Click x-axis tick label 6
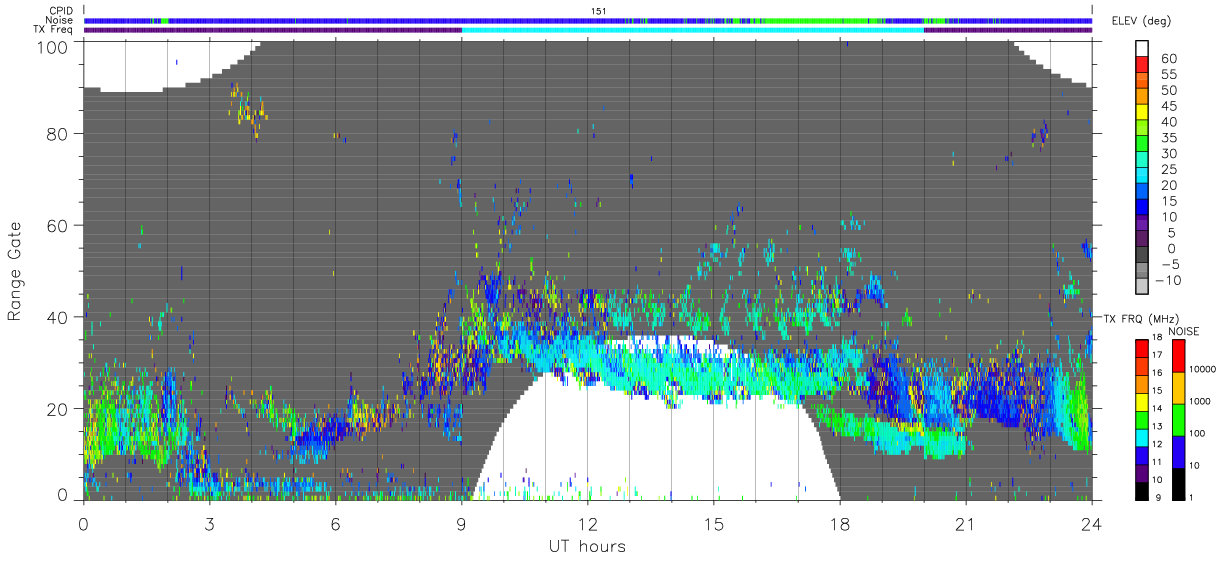The height and width of the screenshot is (567, 1228). coord(335,524)
